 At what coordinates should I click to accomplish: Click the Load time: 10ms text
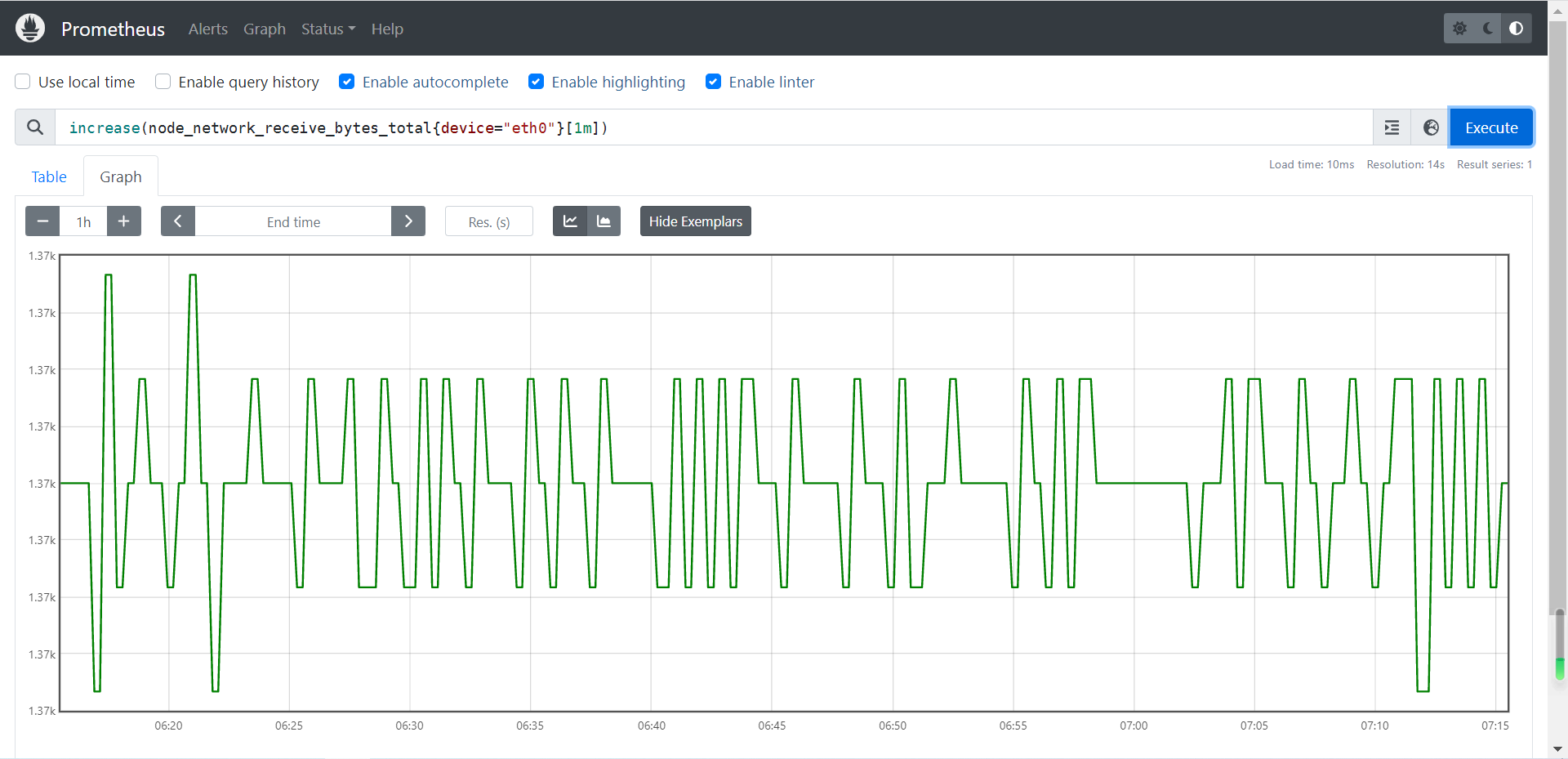1312,164
